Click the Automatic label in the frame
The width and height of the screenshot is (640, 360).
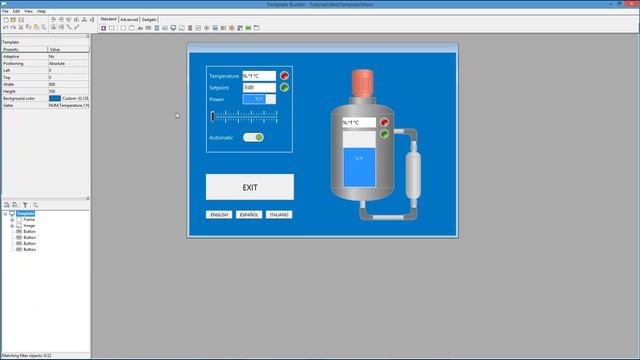click(x=221, y=138)
